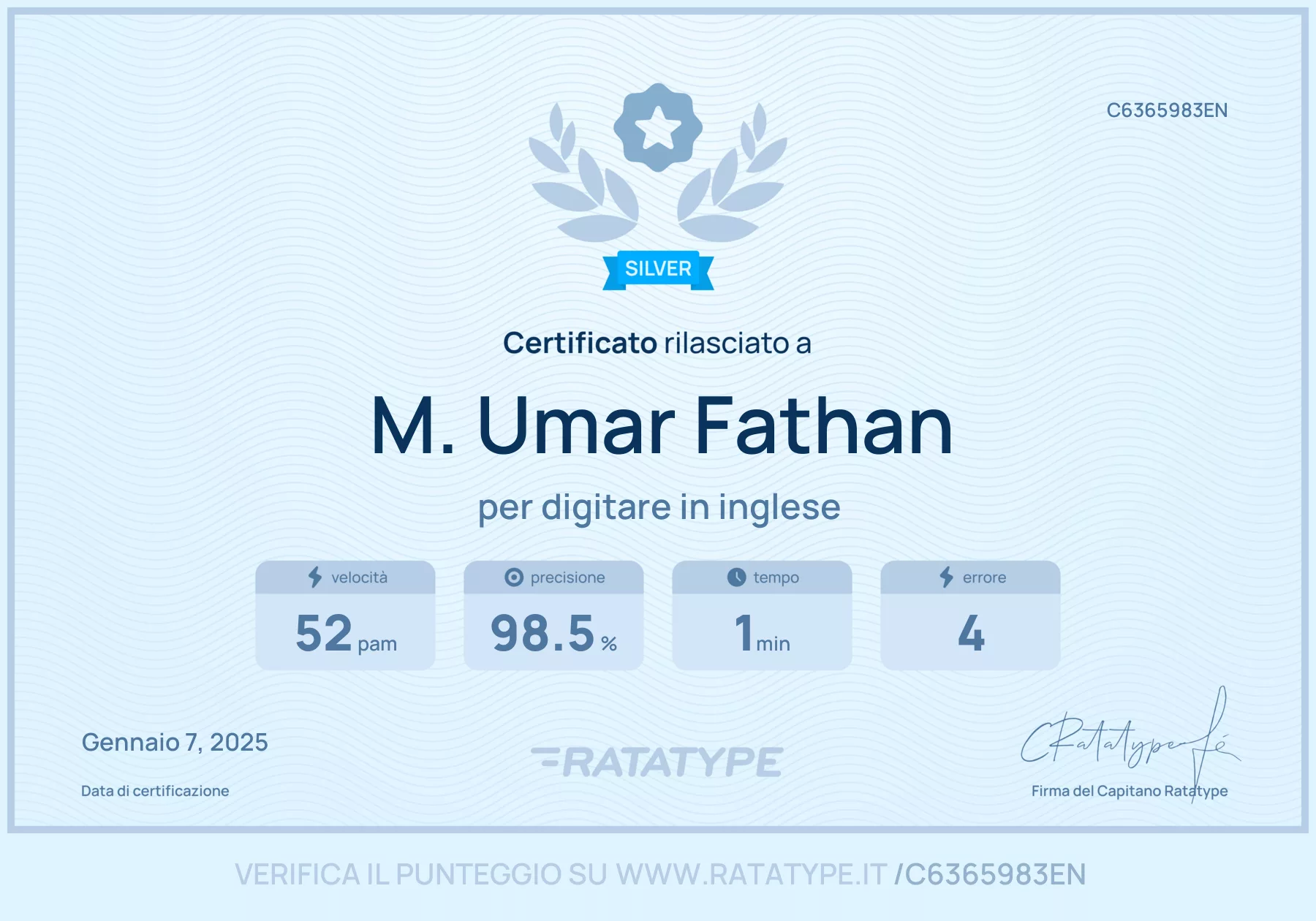Click the velocità label
The image size is (1316, 921).
(x=359, y=577)
